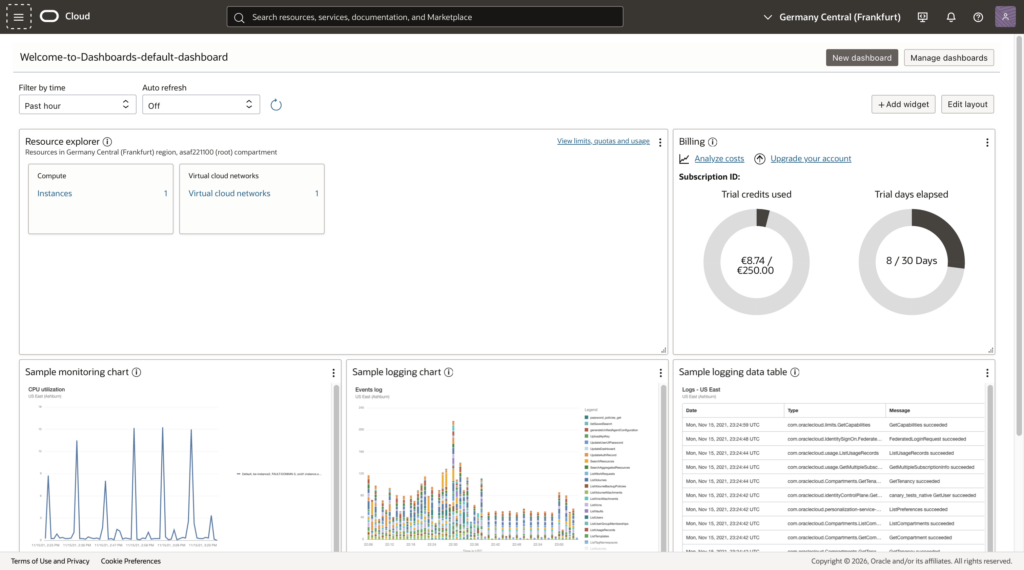
Task: Open the Virtual cloud networks link
Action: pyautogui.click(x=229, y=193)
